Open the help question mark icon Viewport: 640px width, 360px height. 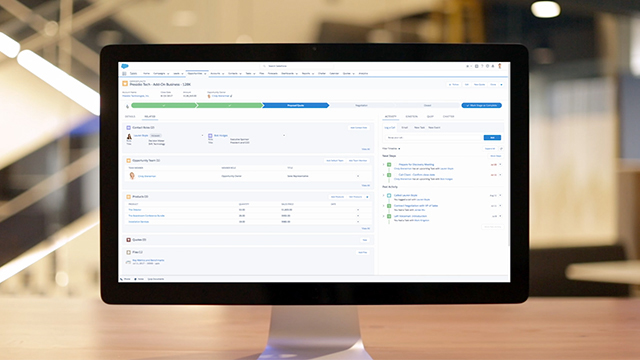(482, 66)
